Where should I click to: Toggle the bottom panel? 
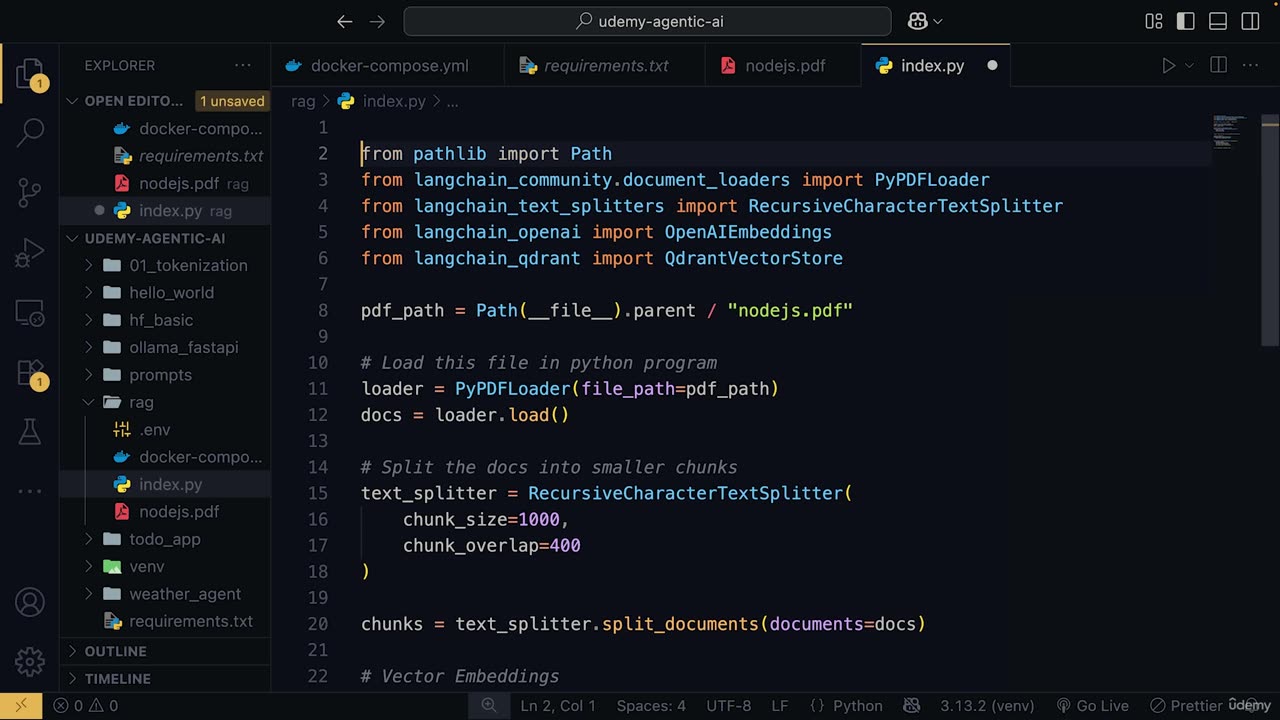click(x=1218, y=21)
